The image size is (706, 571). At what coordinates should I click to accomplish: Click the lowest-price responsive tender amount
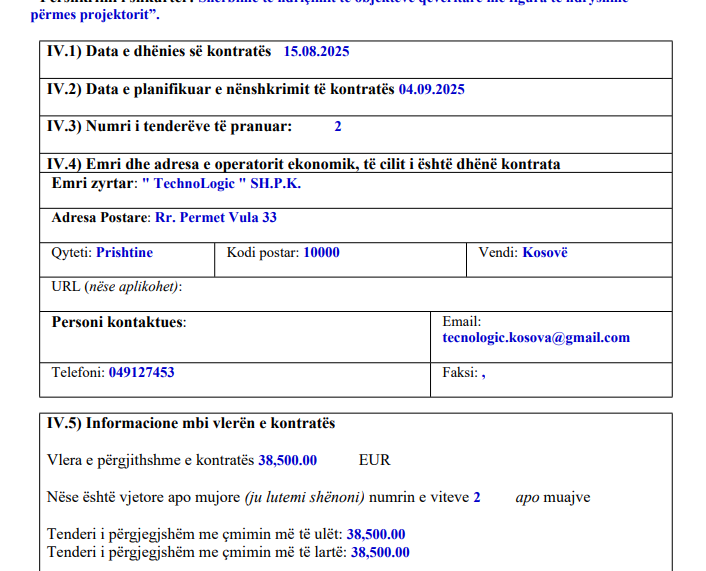point(376,534)
